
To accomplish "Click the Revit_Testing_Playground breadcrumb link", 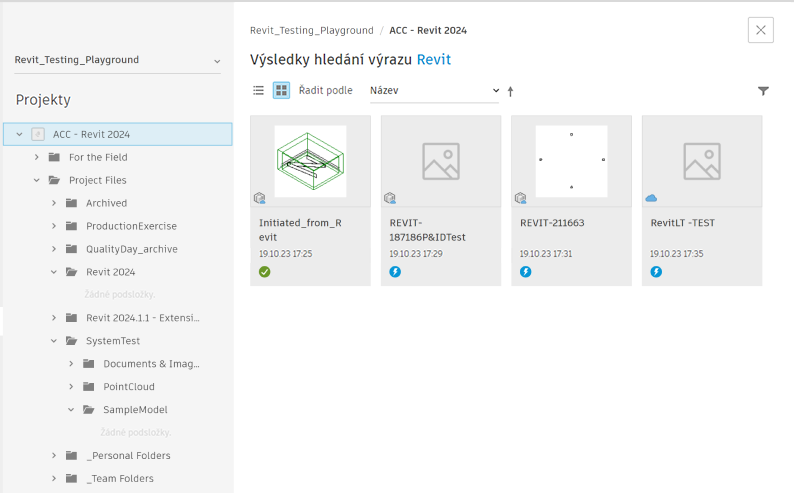I will [311, 31].
